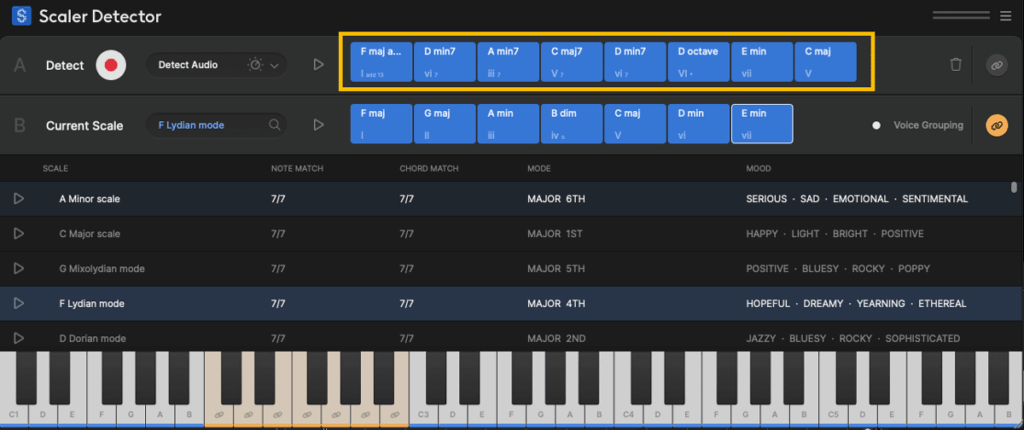
Task: Expand the chevron next to the brightness icon
Action: [x=274, y=66]
